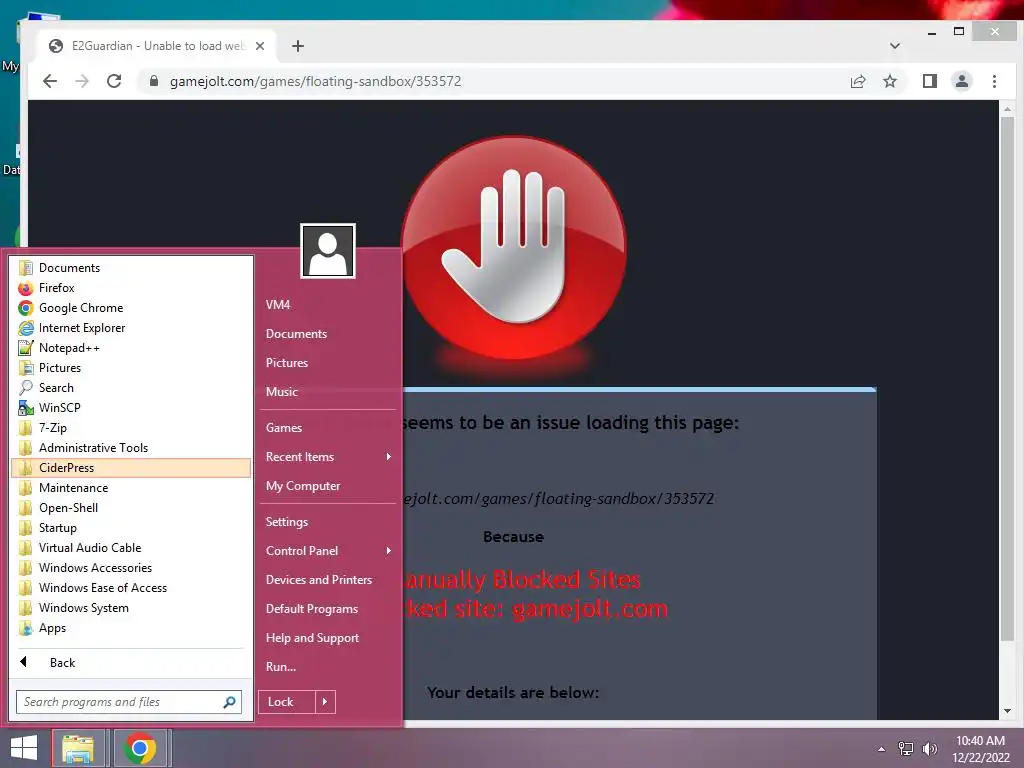This screenshot has width=1024, height=768.
Task: Open Default Programs
Action: click(x=328, y=609)
